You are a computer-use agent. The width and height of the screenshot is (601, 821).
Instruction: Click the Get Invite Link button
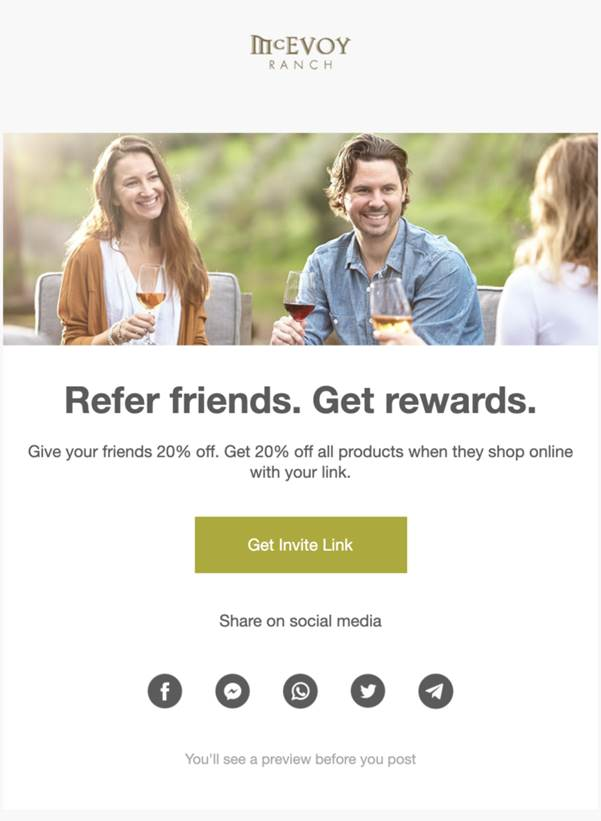pyautogui.click(x=300, y=545)
